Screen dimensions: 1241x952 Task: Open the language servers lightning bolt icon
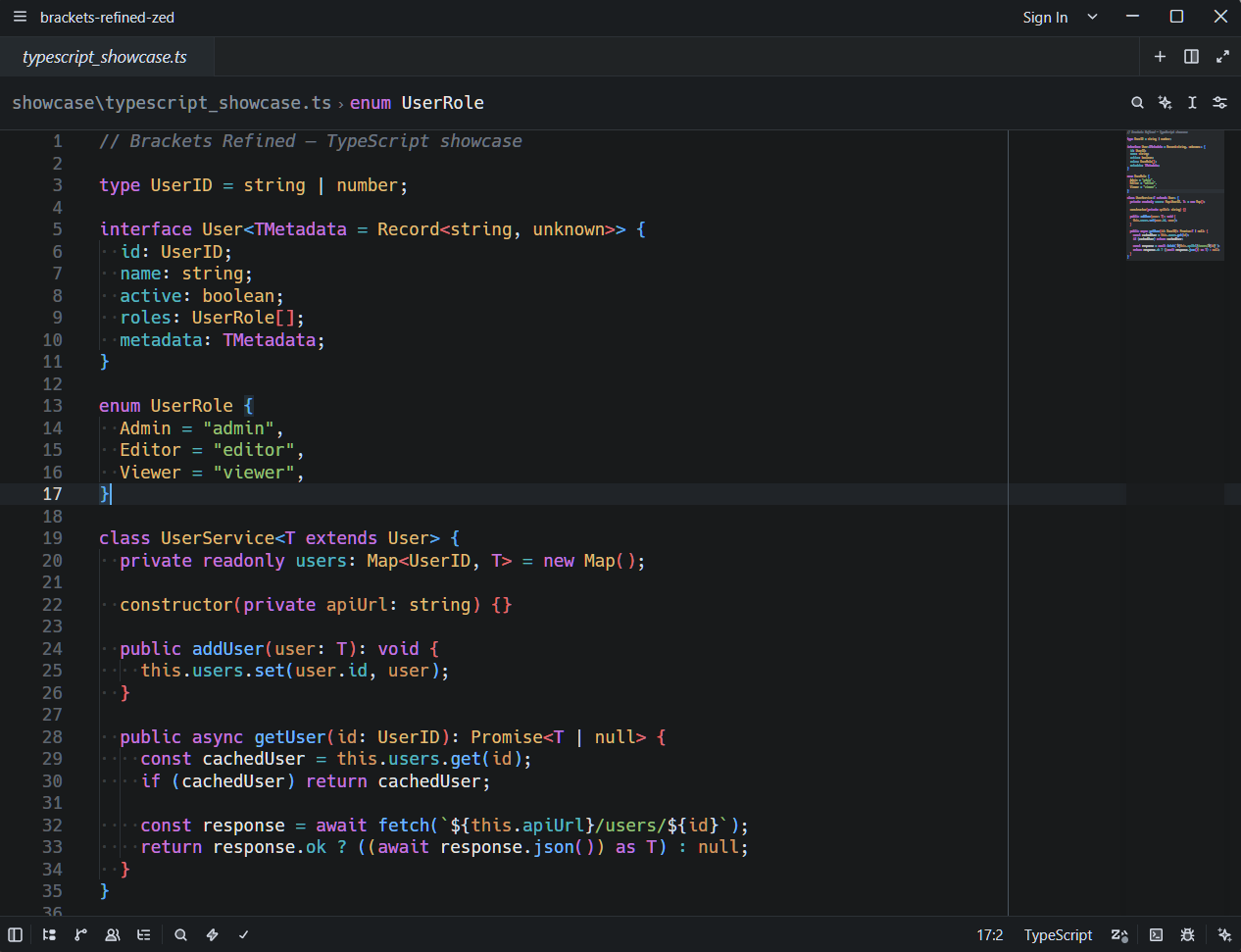click(x=212, y=935)
